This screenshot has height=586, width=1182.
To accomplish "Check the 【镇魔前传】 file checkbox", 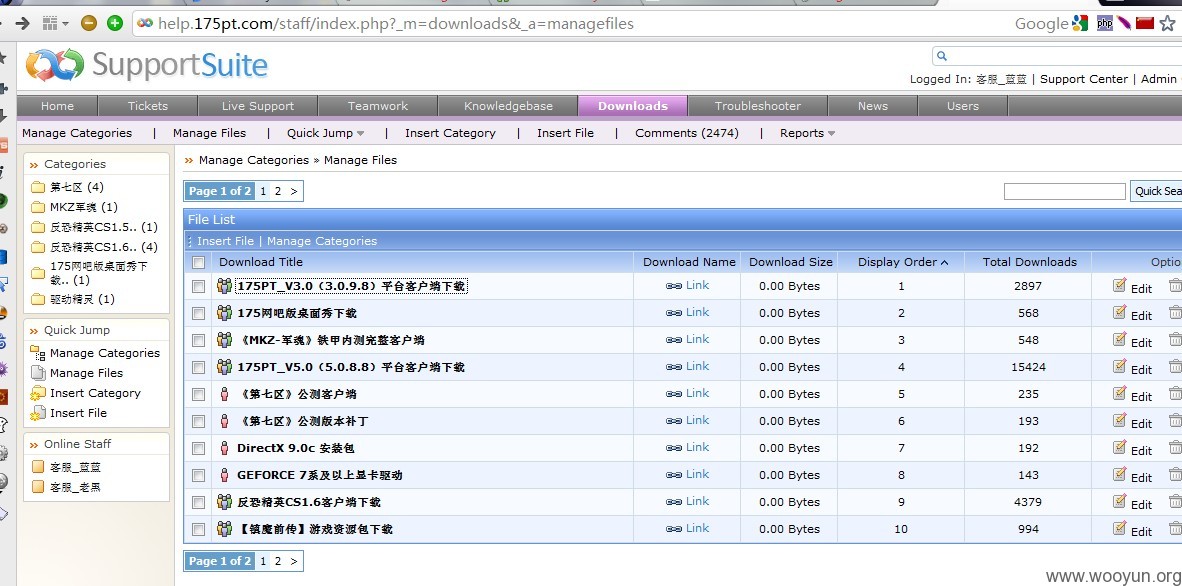I will [198, 529].
